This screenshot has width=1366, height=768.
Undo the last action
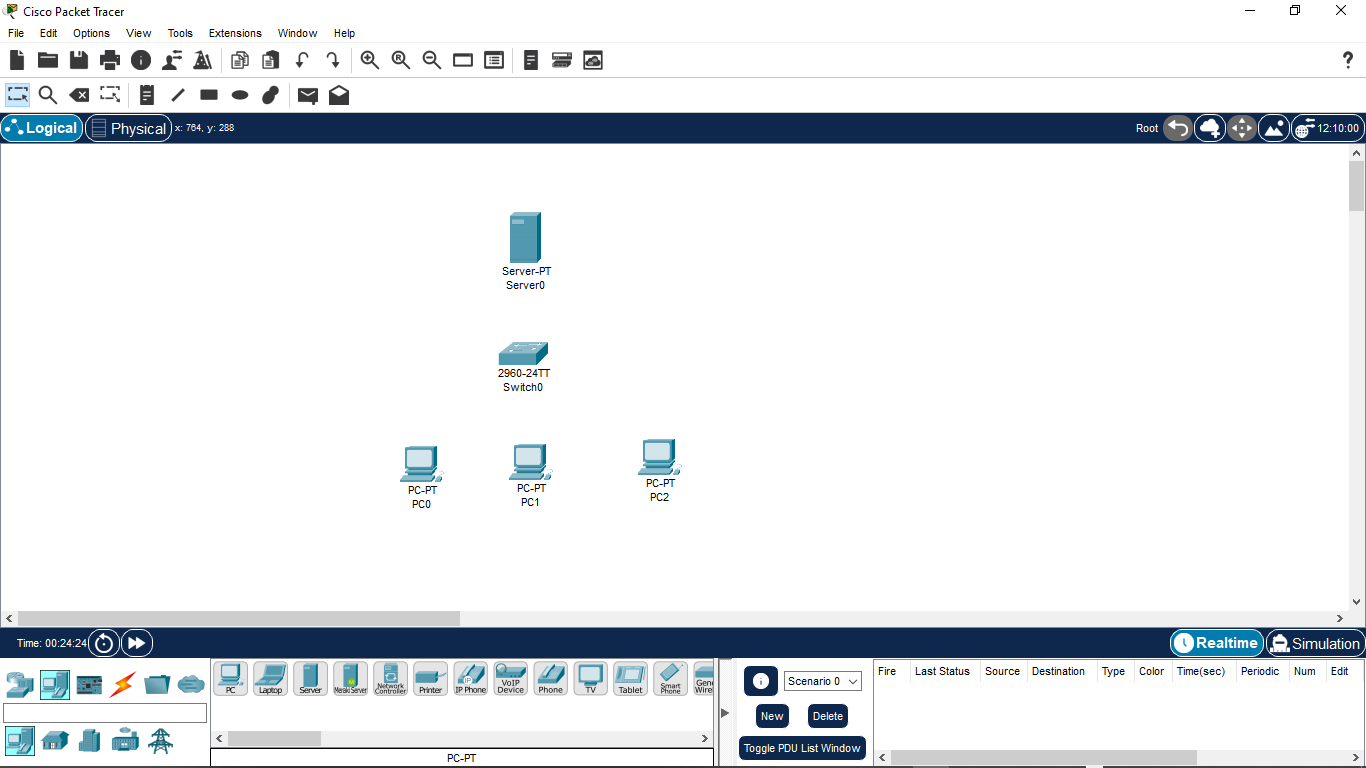(x=302, y=60)
